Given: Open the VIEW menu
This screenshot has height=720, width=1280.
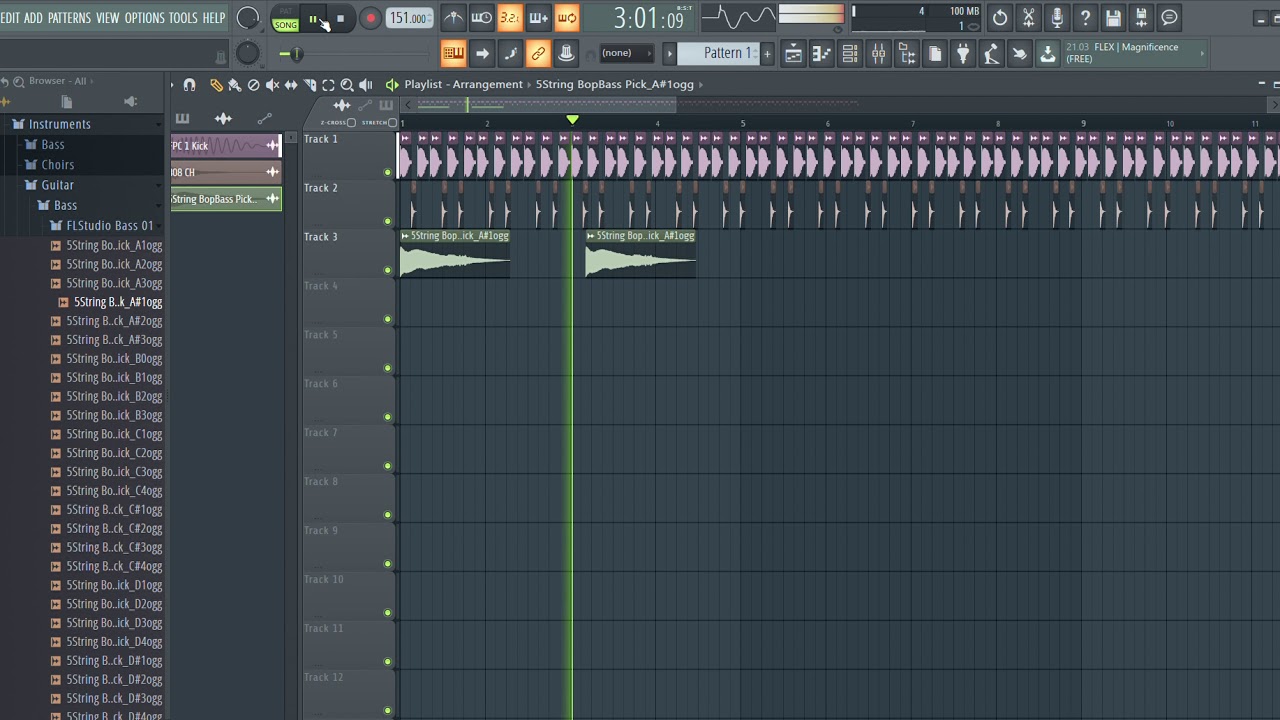Looking at the screenshot, I should tap(108, 18).
